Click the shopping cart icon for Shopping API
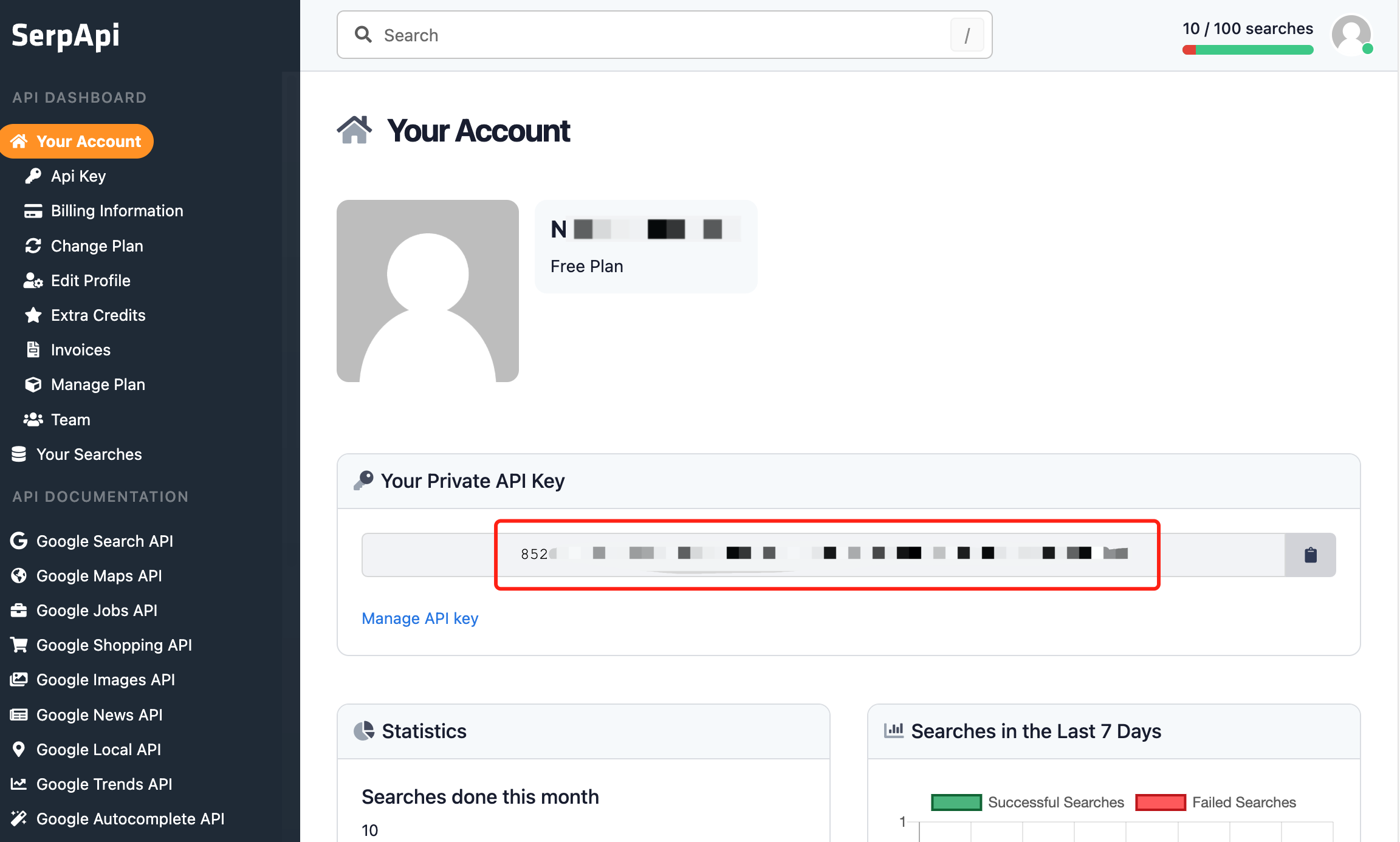1400x842 pixels. pos(19,645)
